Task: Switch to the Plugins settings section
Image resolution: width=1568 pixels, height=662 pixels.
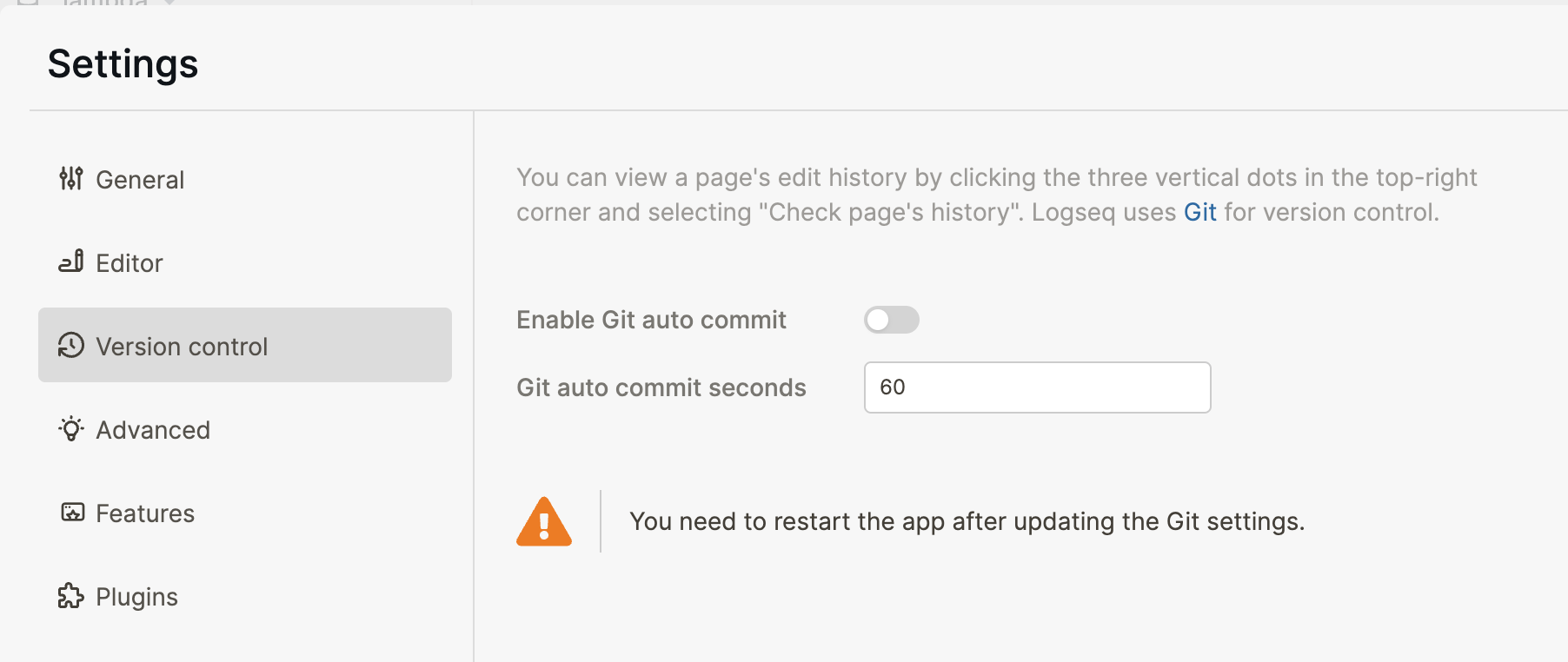Action: tap(136, 596)
